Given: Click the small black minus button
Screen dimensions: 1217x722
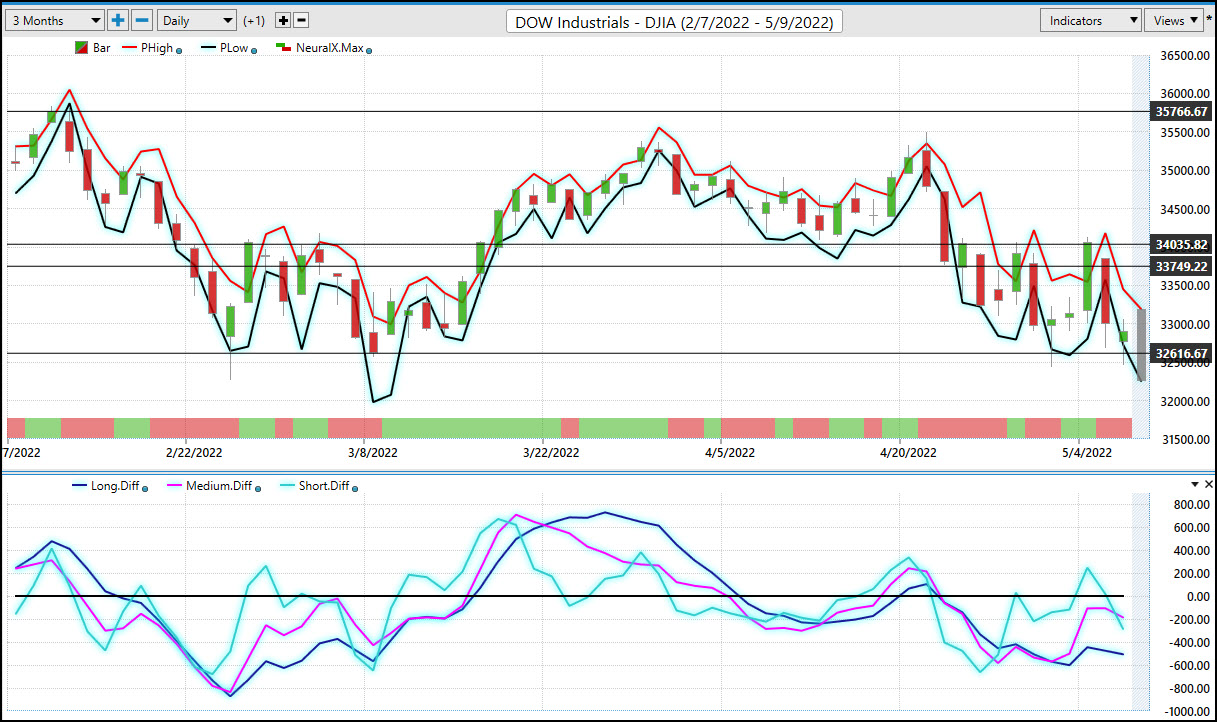Looking at the screenshot, I should pyautogui.click(x=301, y=20).
